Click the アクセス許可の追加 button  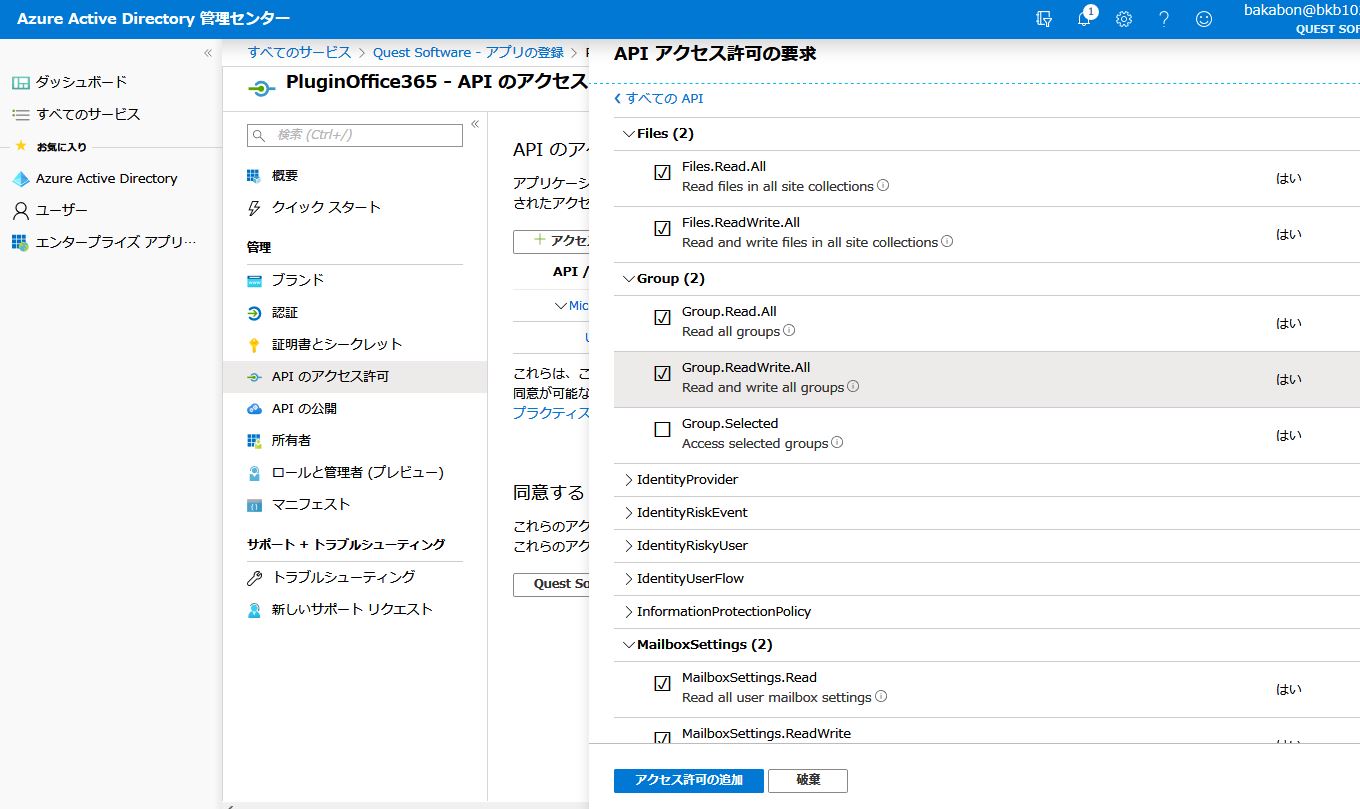tap(689, 780)
